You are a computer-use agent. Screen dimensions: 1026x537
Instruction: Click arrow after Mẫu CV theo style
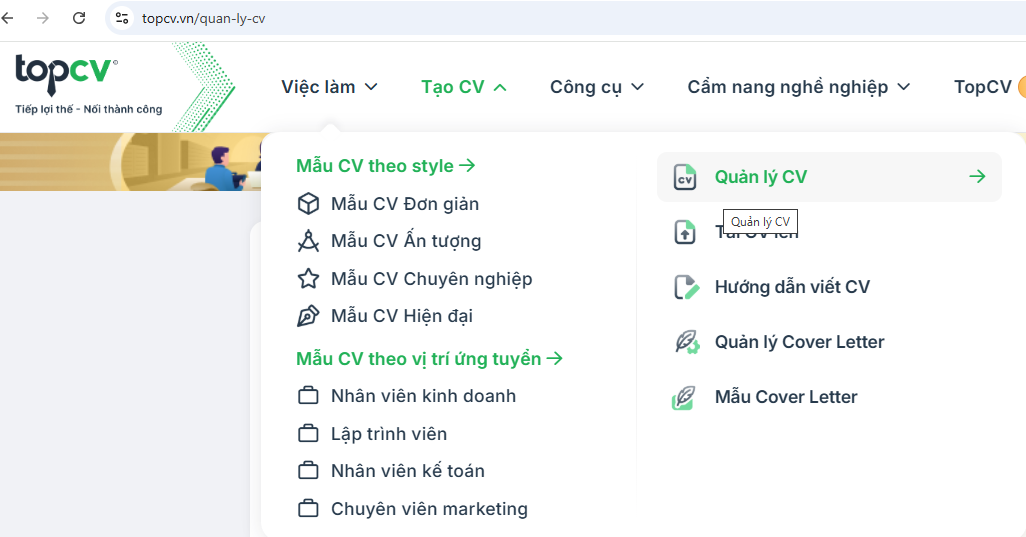point(467,165)
